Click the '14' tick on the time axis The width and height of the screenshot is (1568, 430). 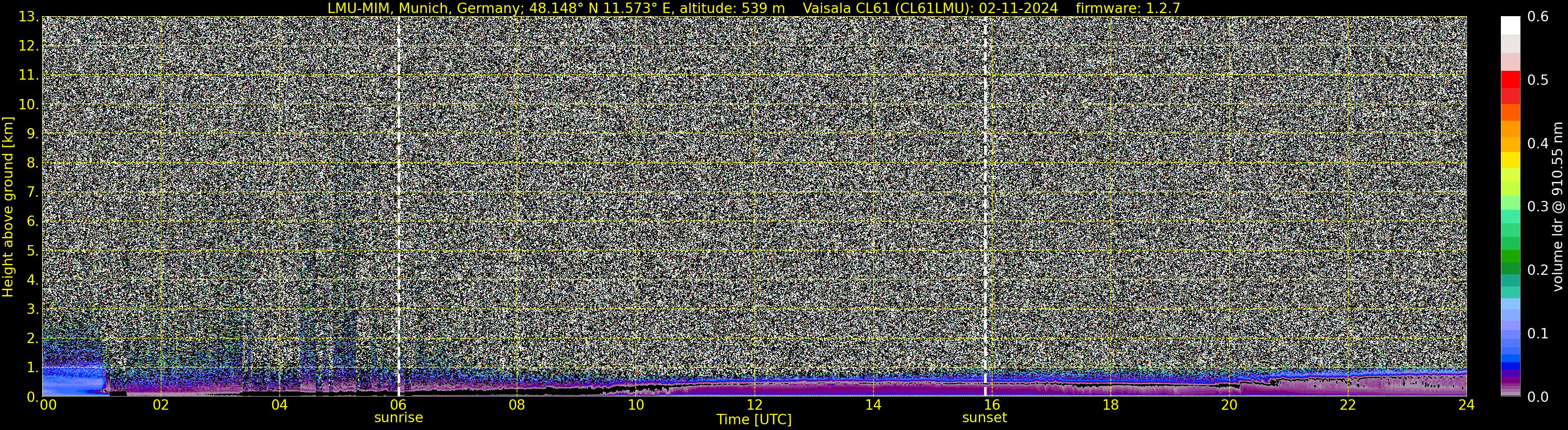873,405
